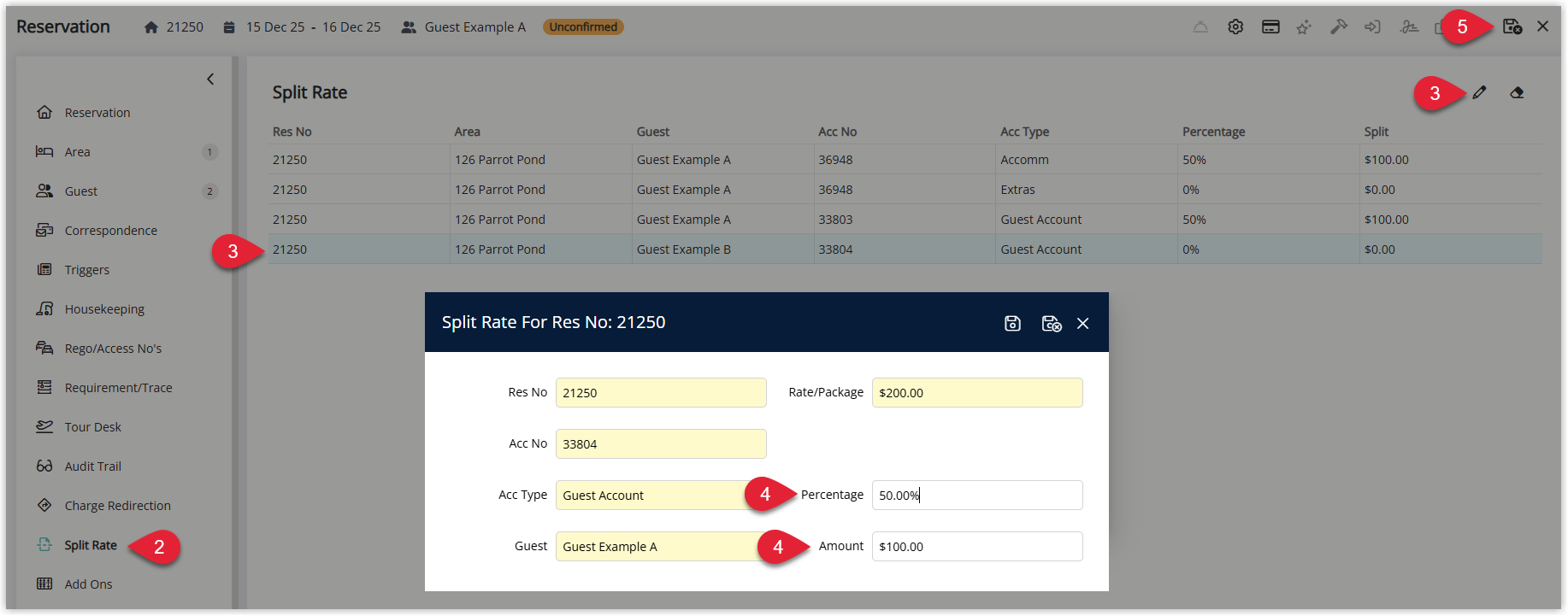Click the guests icon beside Guest Example A
The width and height of the screenshot is (1568, 616).
tap(409, 27)
